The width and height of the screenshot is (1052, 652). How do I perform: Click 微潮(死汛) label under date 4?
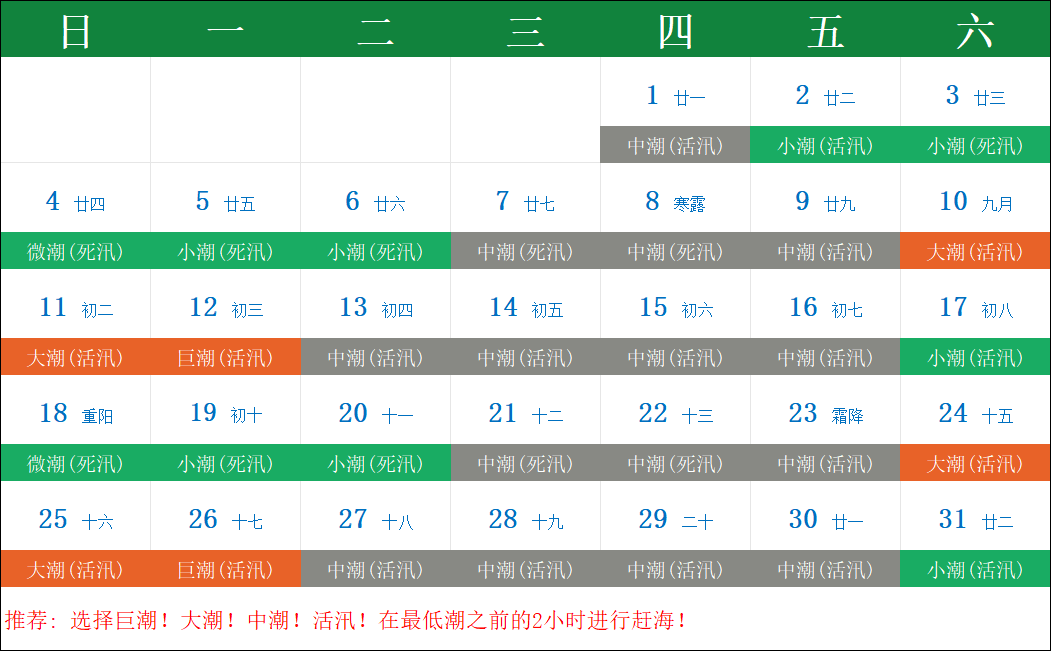click(x=75, y=252)
